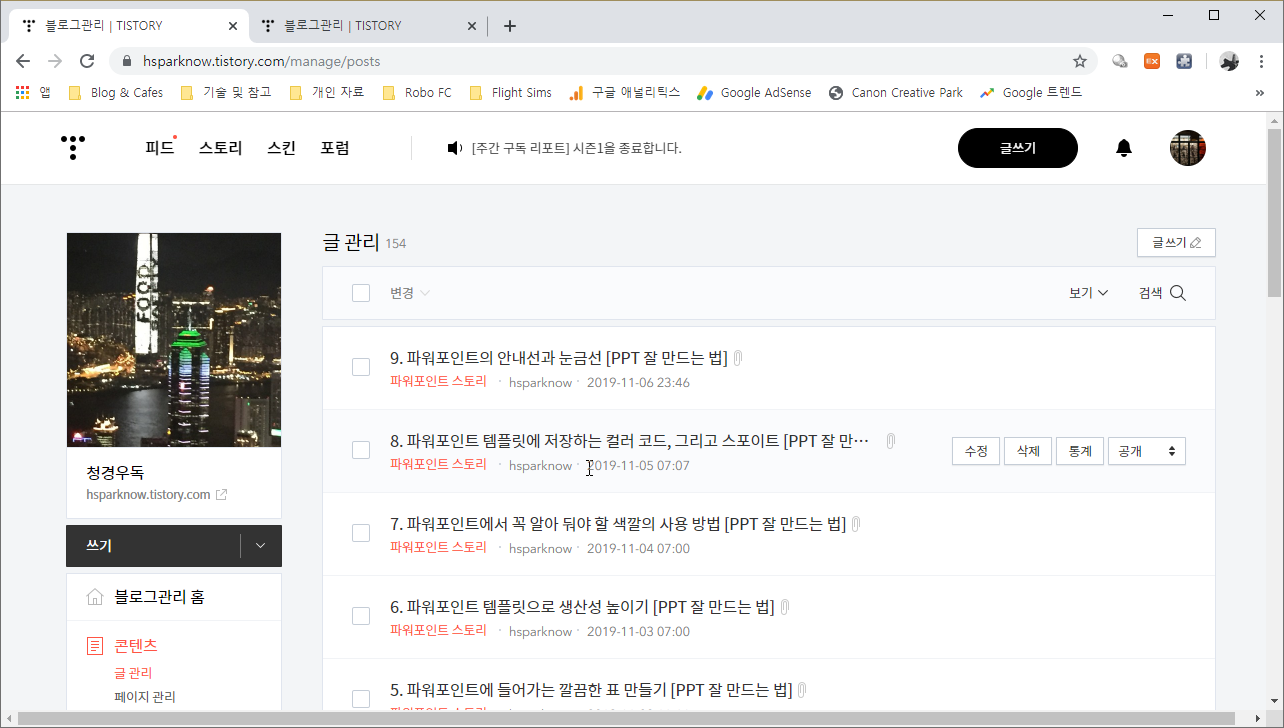Open the 변경 dropdown
Image resolution: width=1284 pixels, height=728 pixels.
tap(410, 293)
